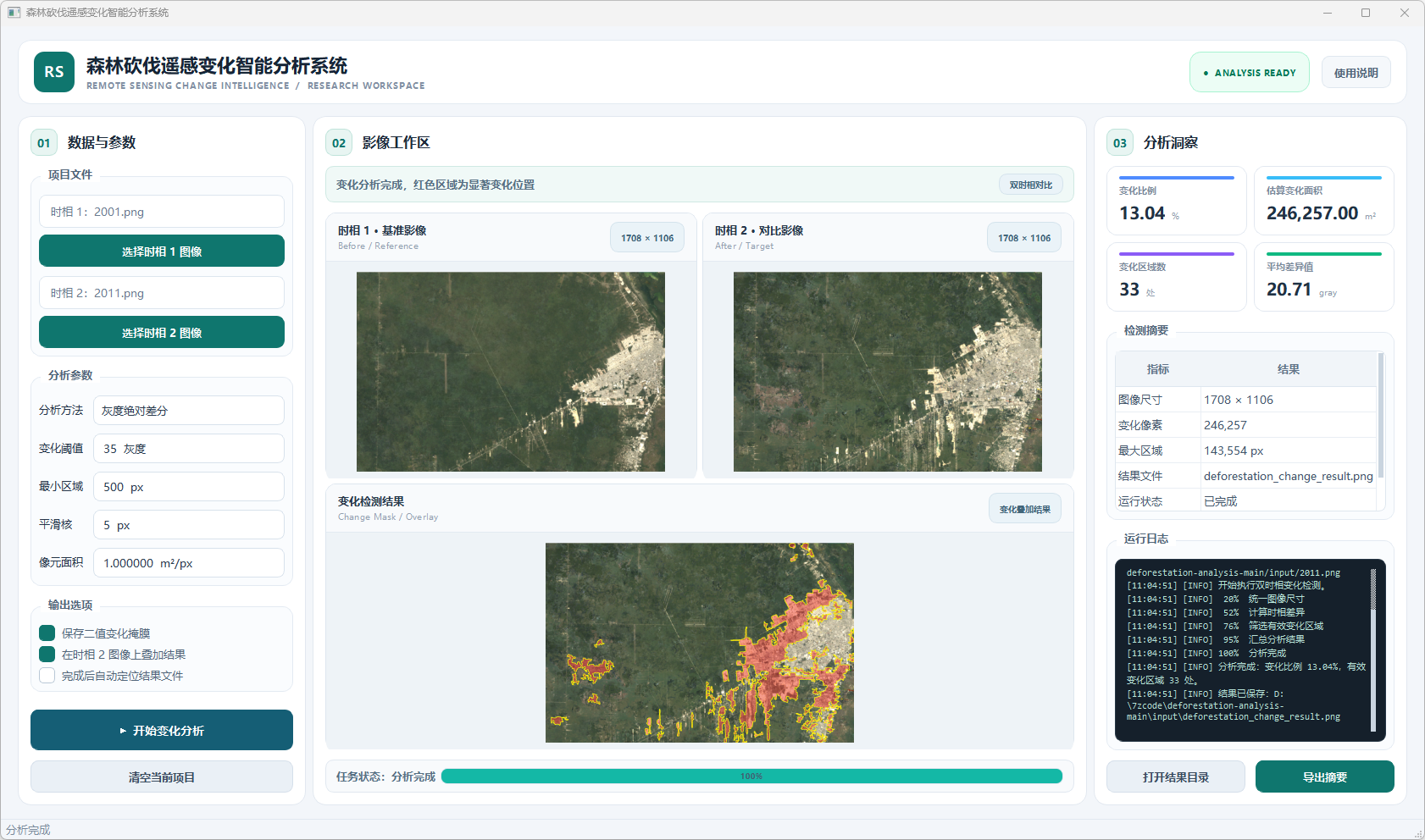Enable 完成后自动定位结果文件 checkbox
This screenshot has height=840, width=1425.
click(x=47, y=675)
